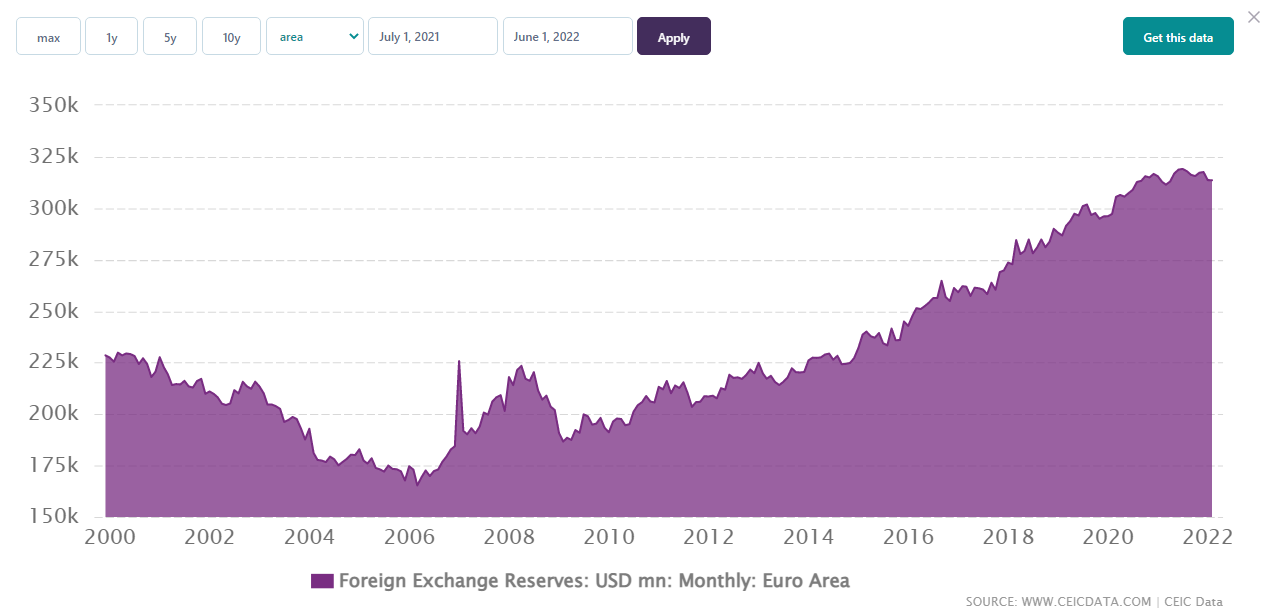Close the chart panel with the X icon
Viewport: 1274px width, 612px height.
pos(1254,17)
